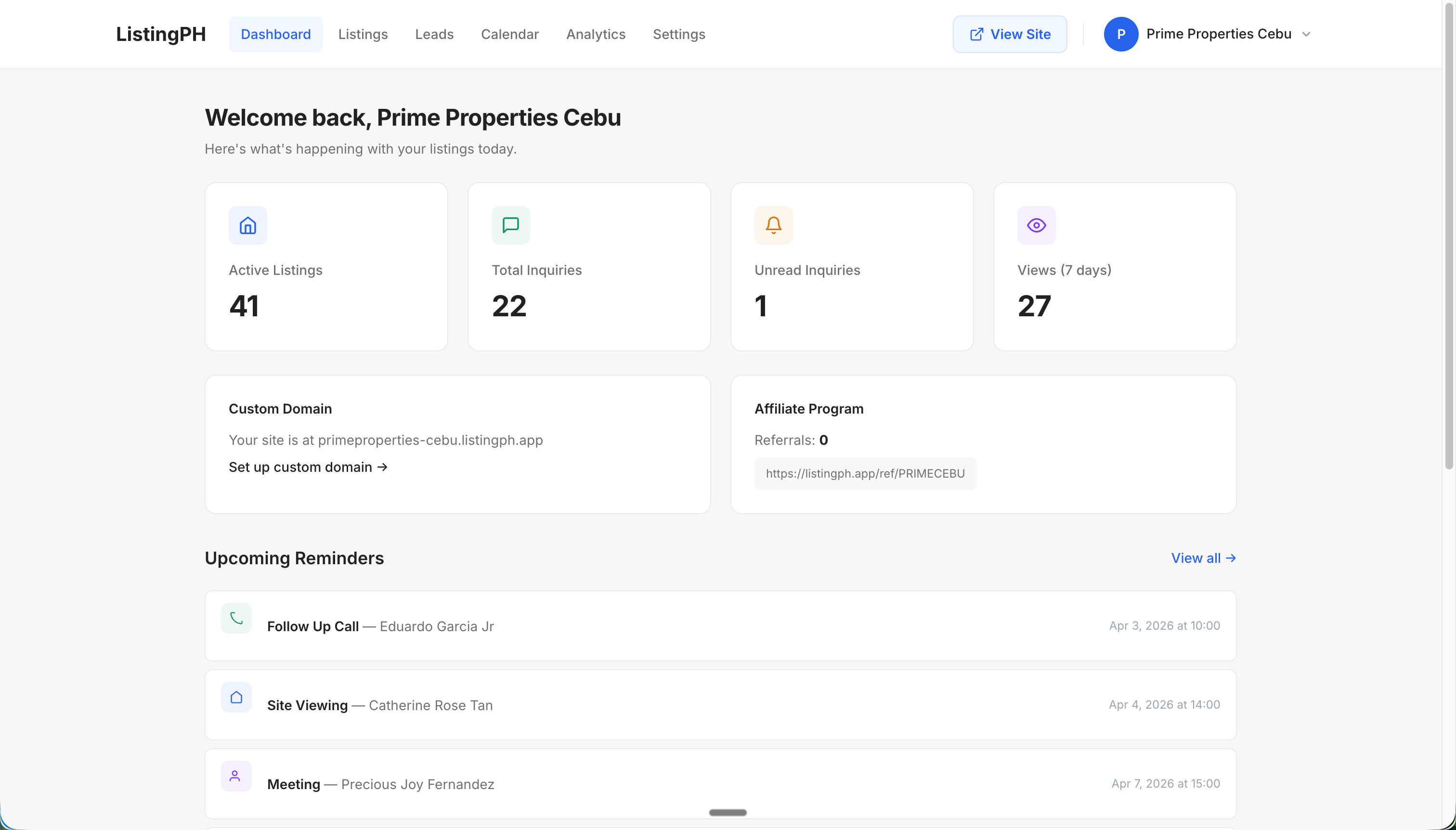Image resolution: width=1456 pixels, height=830 pixels.
Task: Click the Apr 7, 2026 at 15:00 timestamp
Action: click(x=1165, y=783)
